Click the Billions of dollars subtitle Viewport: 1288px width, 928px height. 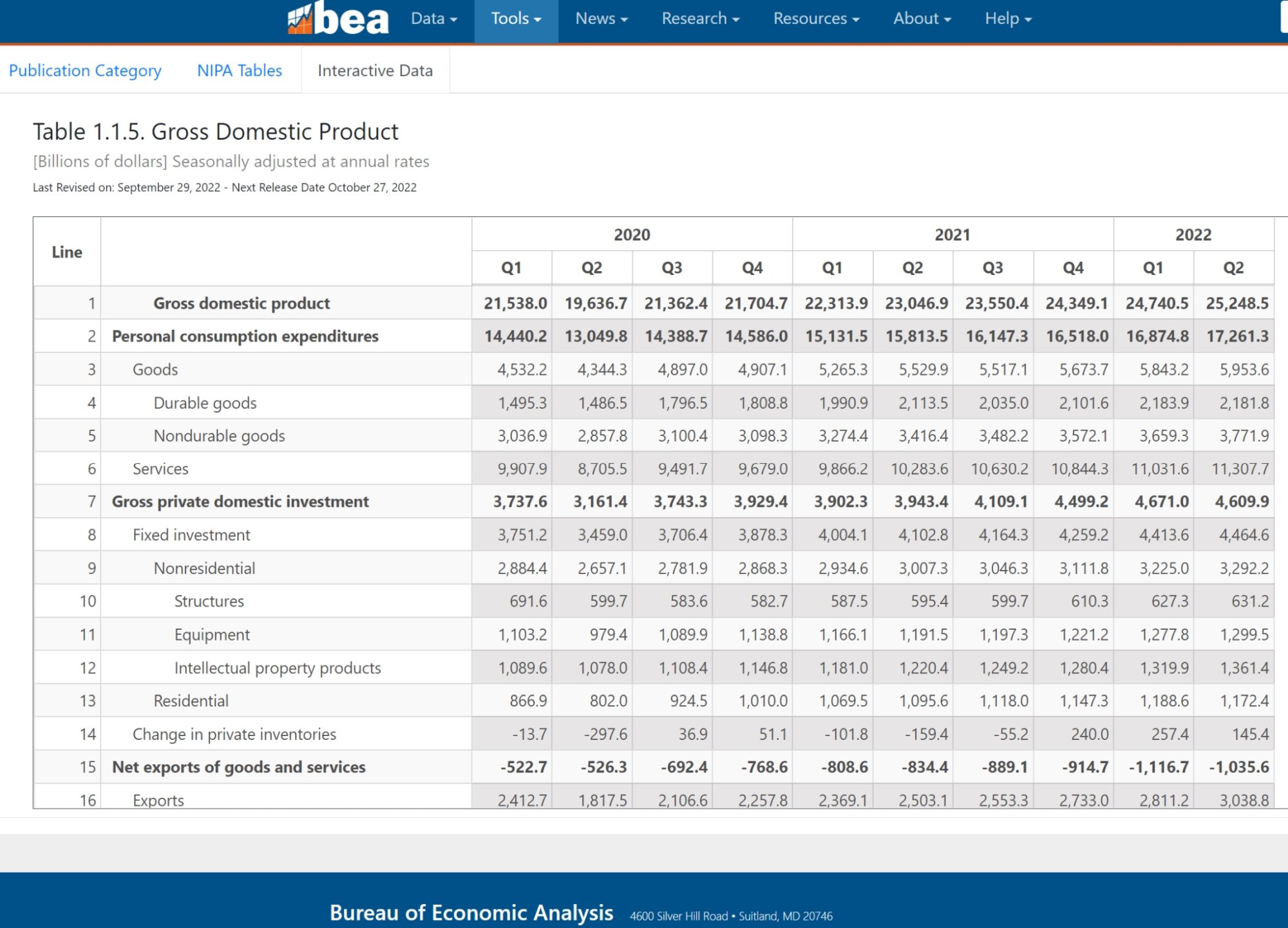tap(231, 161)
